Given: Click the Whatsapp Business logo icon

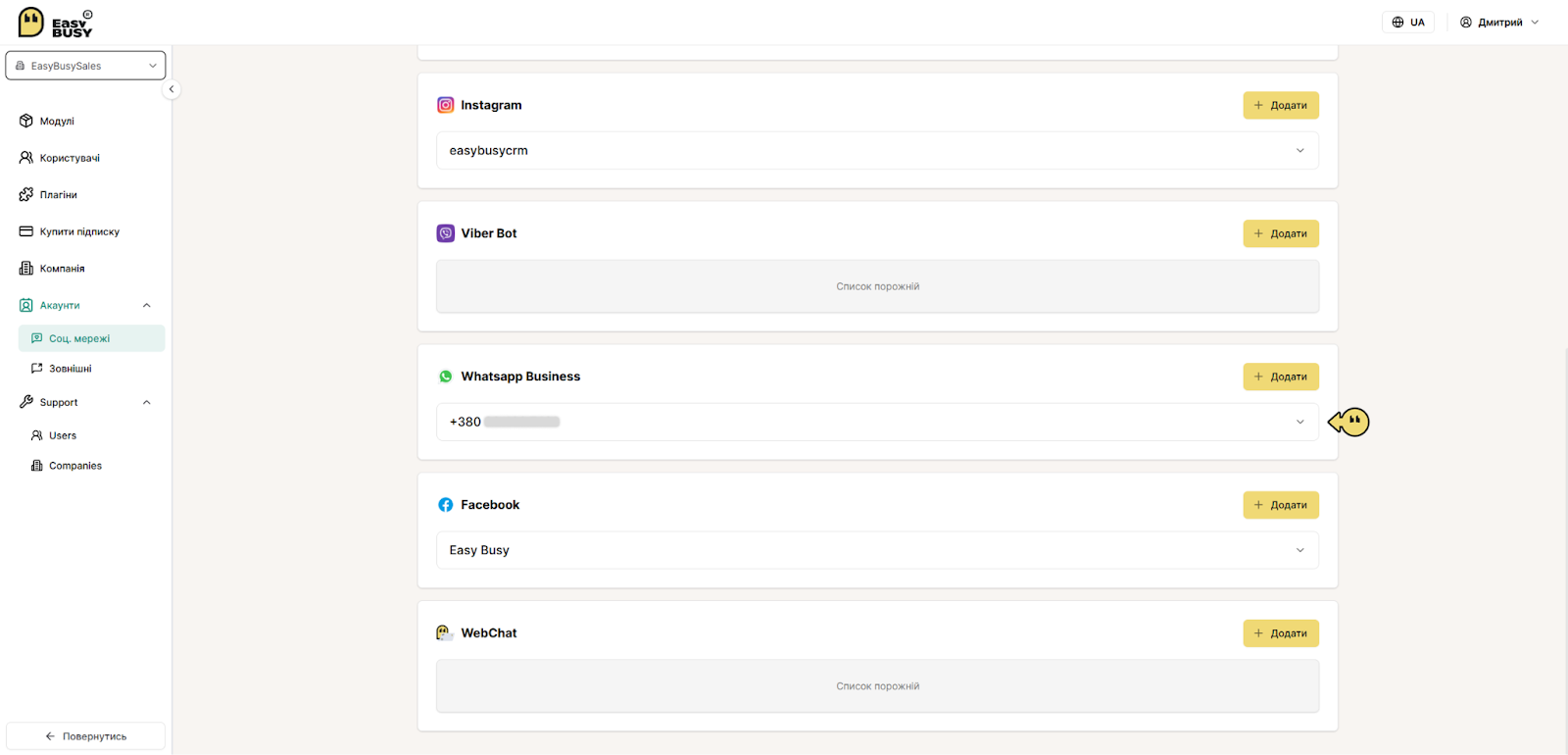Looking at the screenshot, I should pos(446,377).
